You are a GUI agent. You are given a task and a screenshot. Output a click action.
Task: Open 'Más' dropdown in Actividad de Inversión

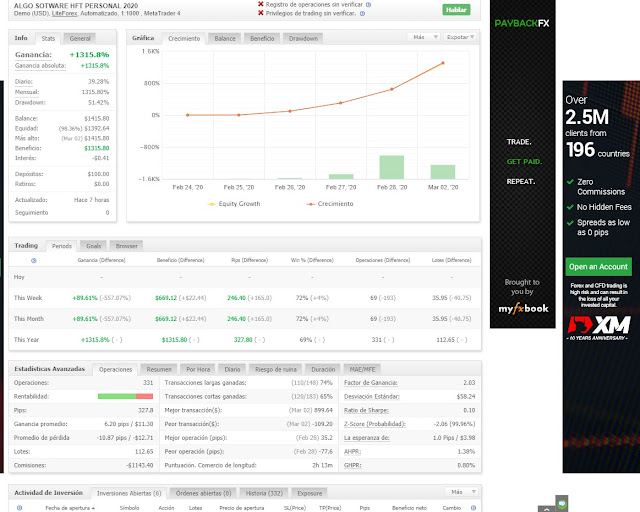[x=461, y=492]
